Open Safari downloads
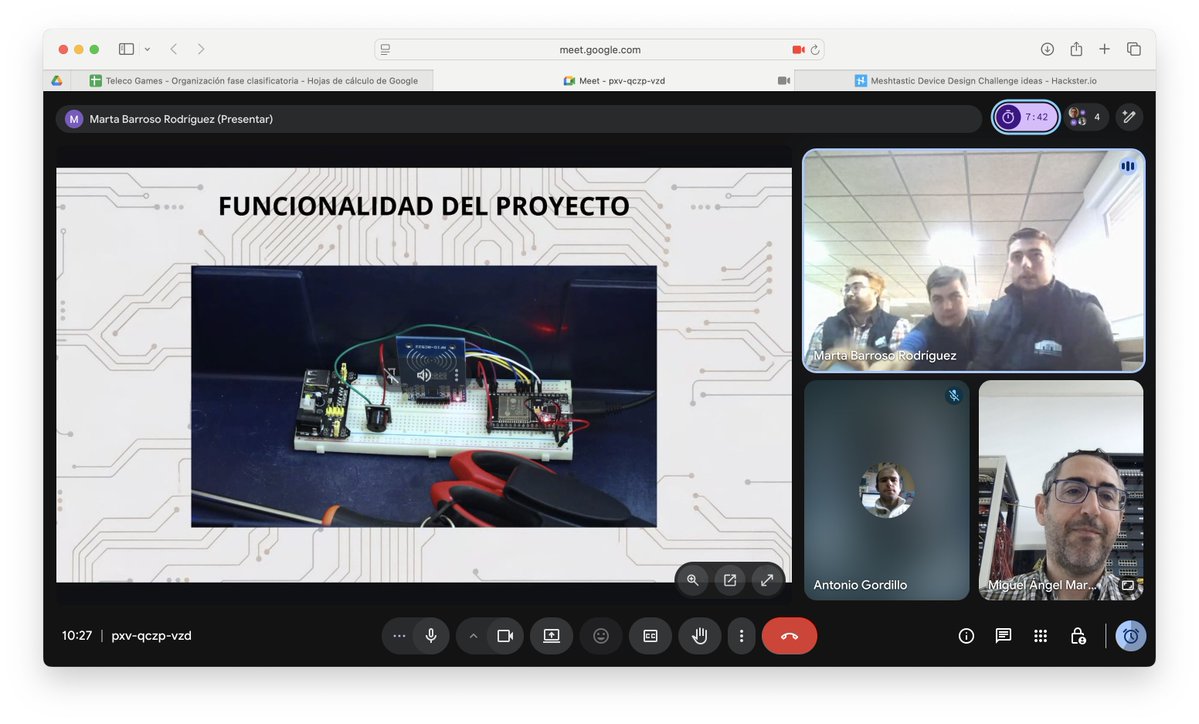This screenshot has height=724, width=1199. (x=1047, y=49)
